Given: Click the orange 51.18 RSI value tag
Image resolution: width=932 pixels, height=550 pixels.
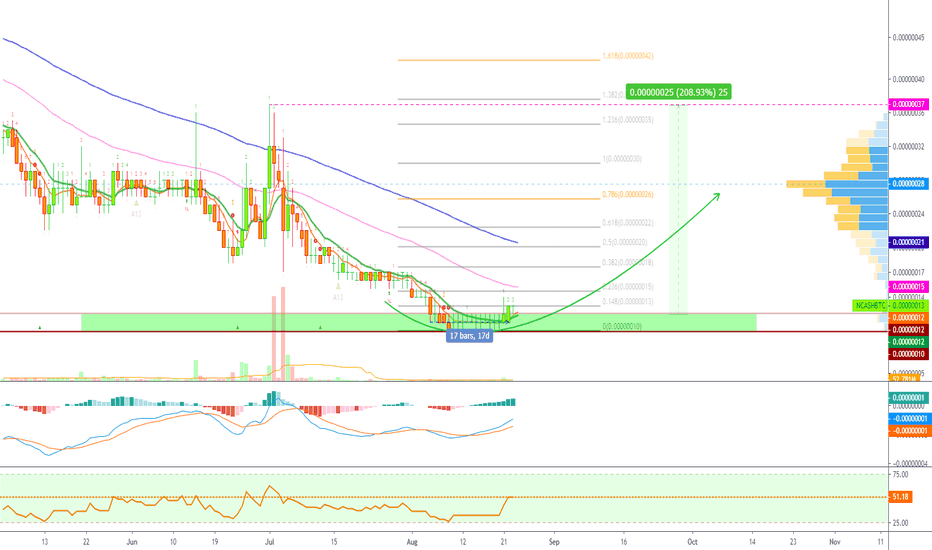Looking at the screenshot, I should point(900,496).
